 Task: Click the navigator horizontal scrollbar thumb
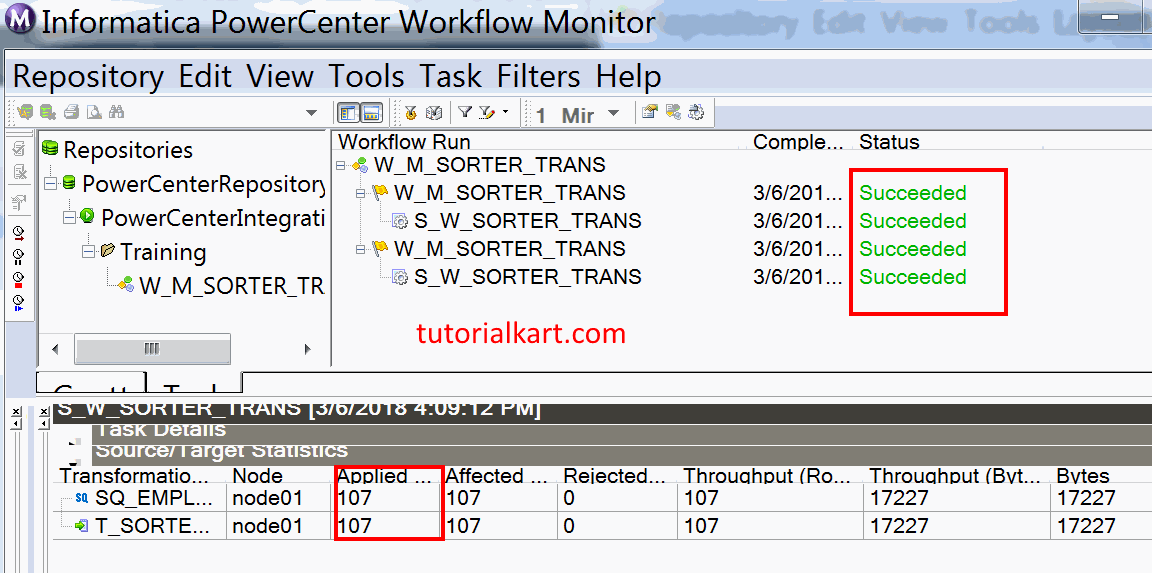(x=152, y=349)
